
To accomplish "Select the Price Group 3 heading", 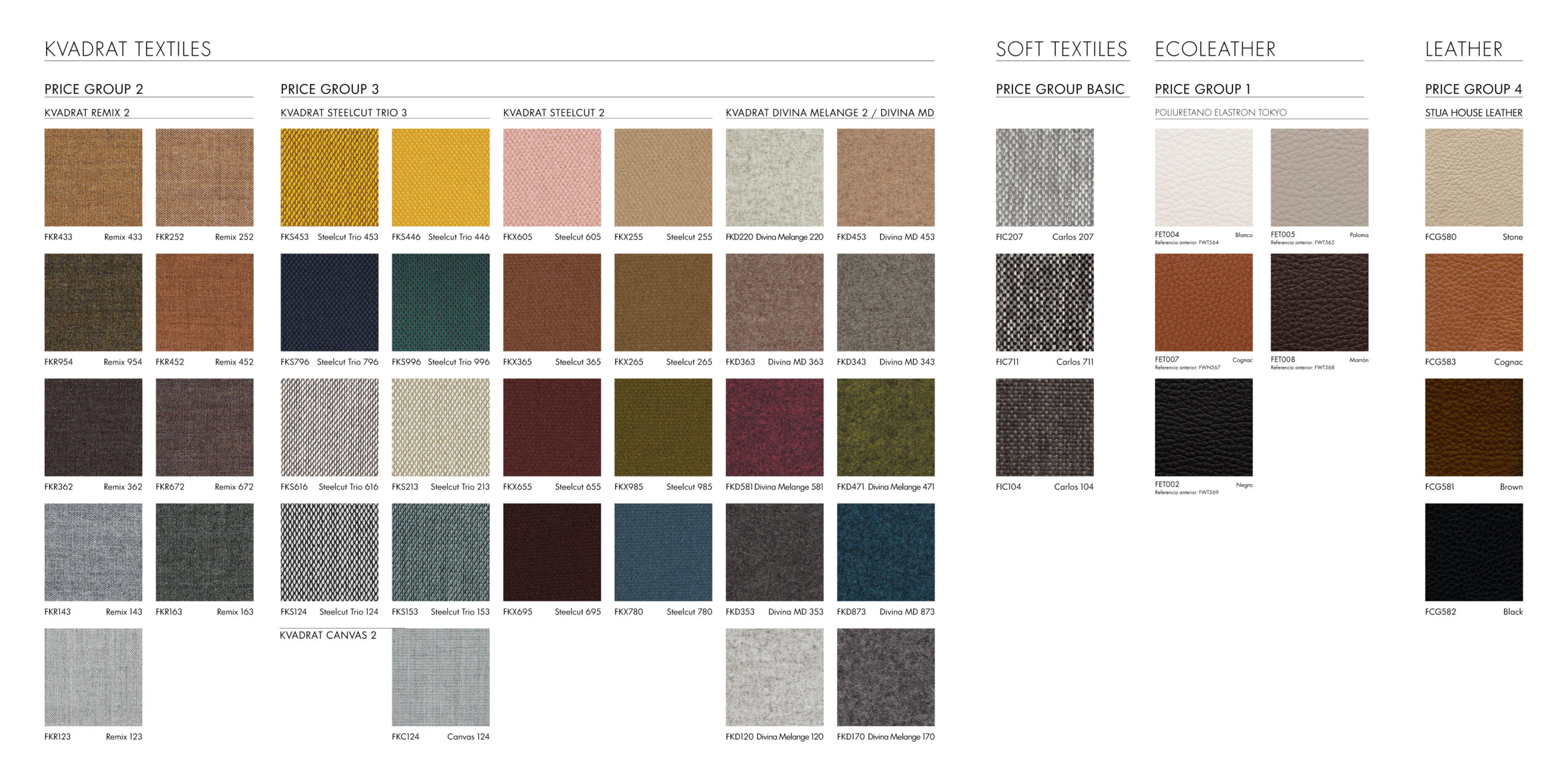I will point(330,89).
